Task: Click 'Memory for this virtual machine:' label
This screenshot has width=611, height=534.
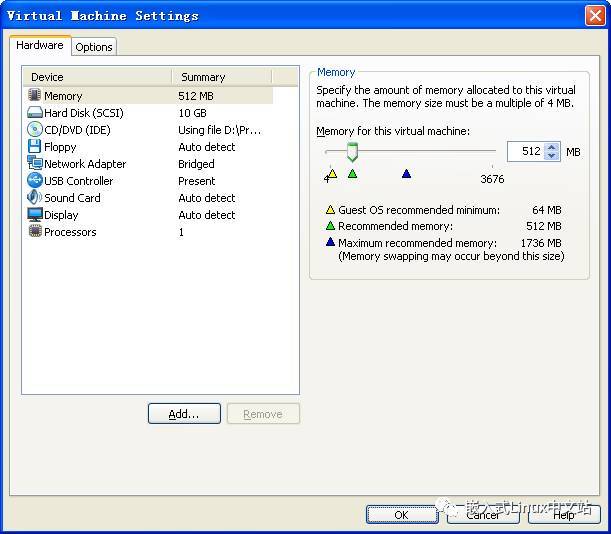Action: click(393, 131)
